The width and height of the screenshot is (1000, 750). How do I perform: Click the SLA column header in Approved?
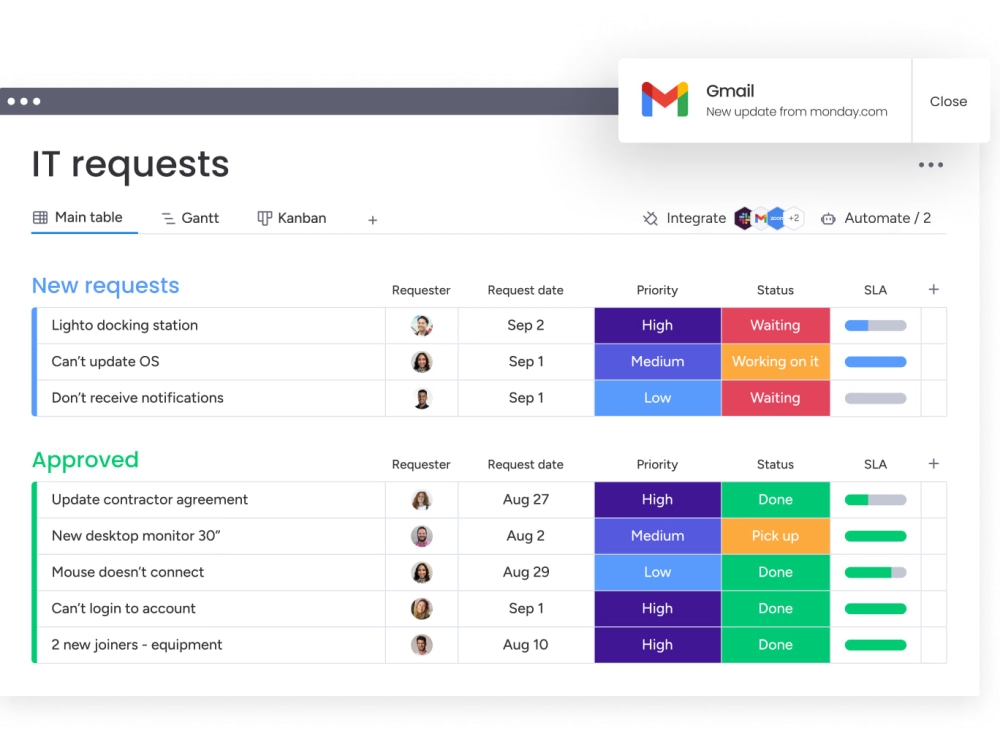coord(875,464)
